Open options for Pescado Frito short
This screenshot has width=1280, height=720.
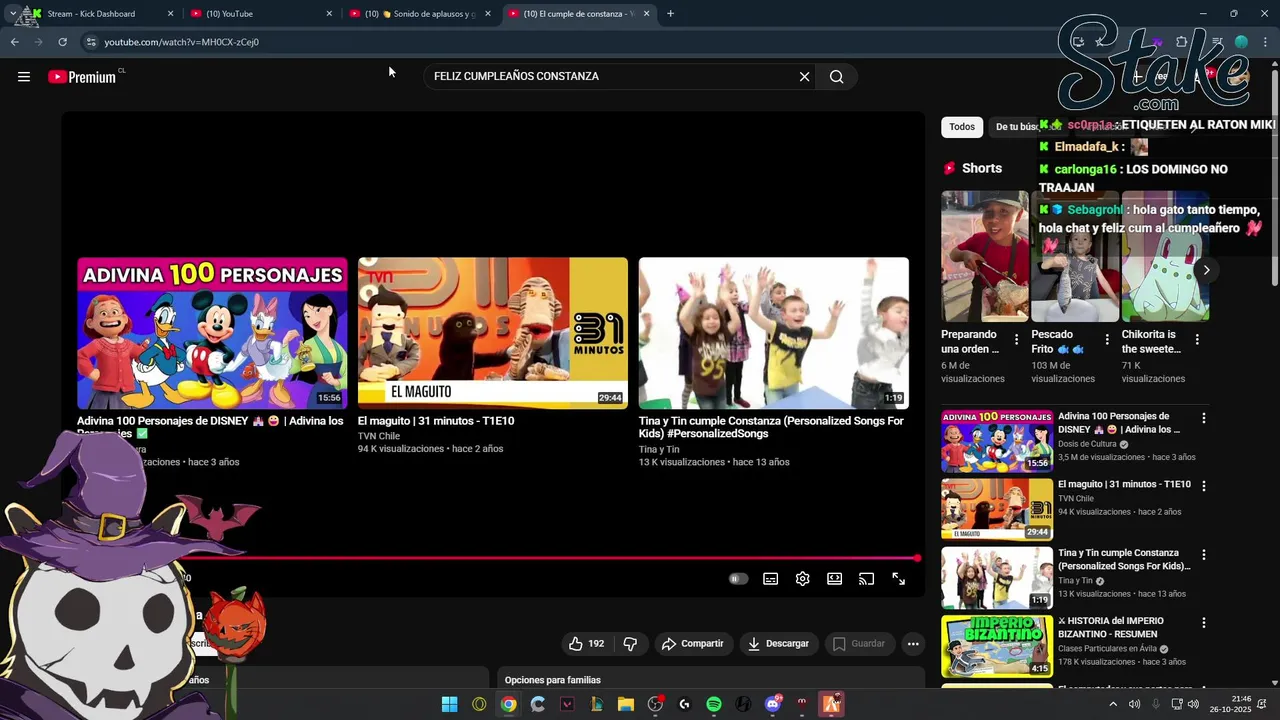tap(1107, 340)
